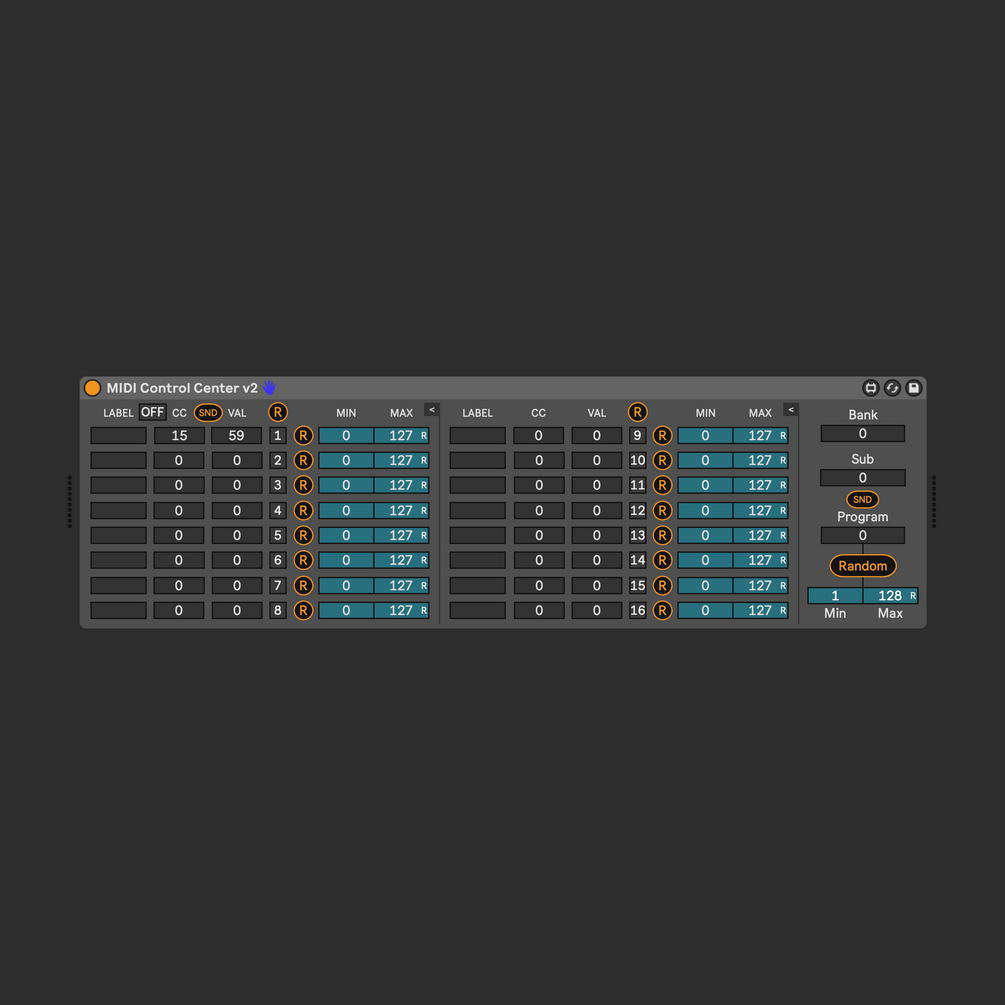Image resolution: width=1005 pixels, height=1005 pixels.
Task: Toggle the OFF label switch
Action: click(x=153, y=412)
